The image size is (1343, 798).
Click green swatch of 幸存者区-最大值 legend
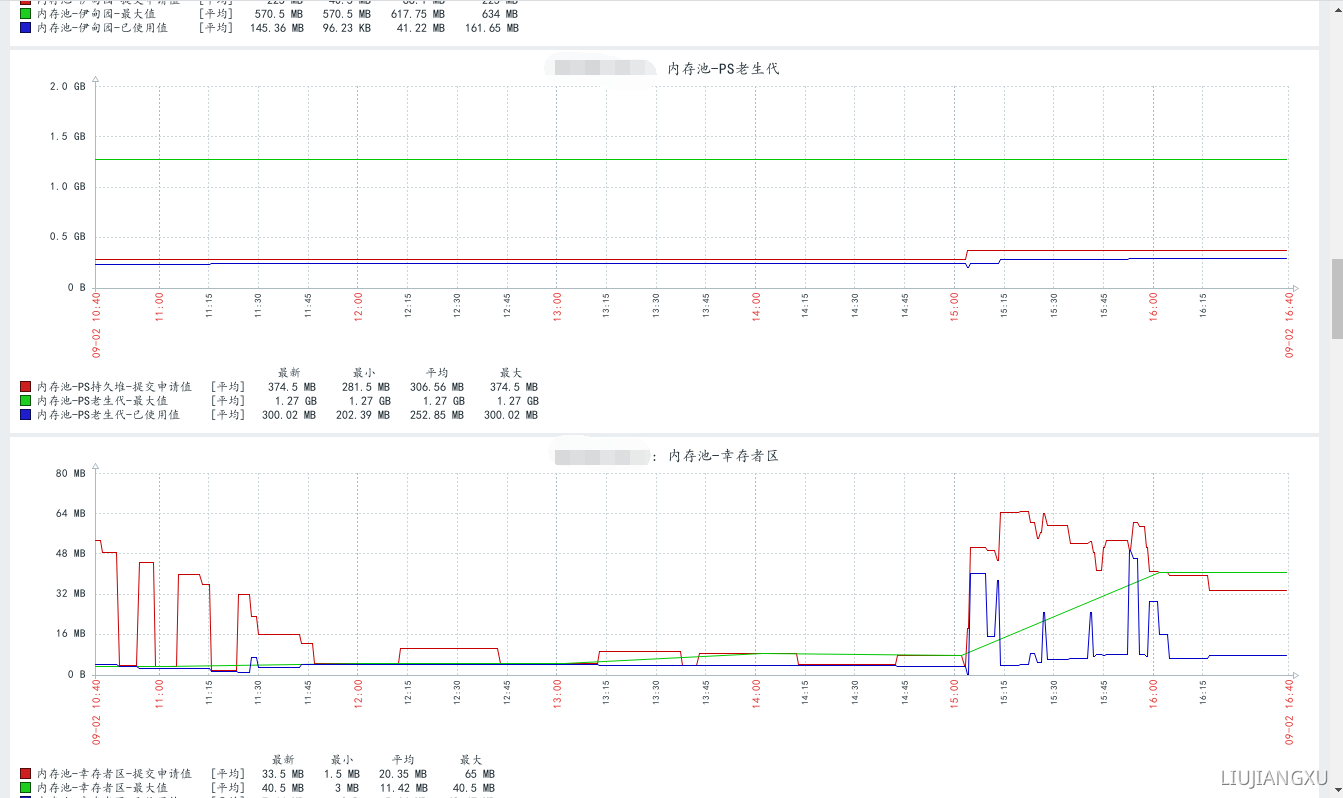(25, 788)
